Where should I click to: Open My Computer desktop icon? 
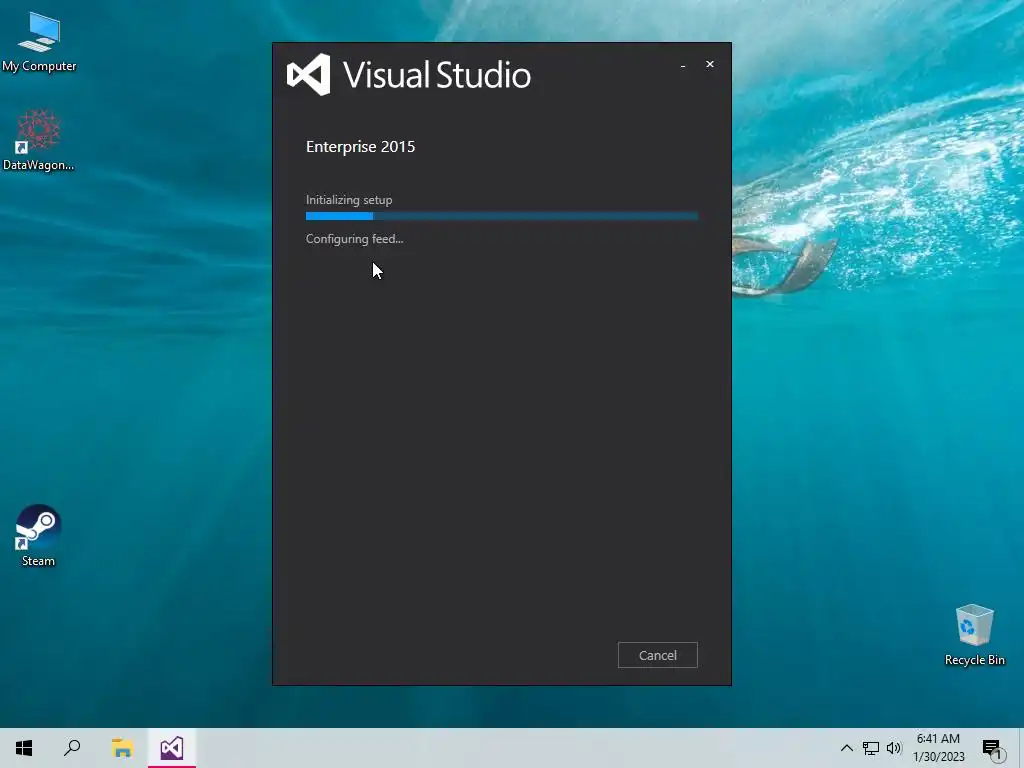click(39, 42)
